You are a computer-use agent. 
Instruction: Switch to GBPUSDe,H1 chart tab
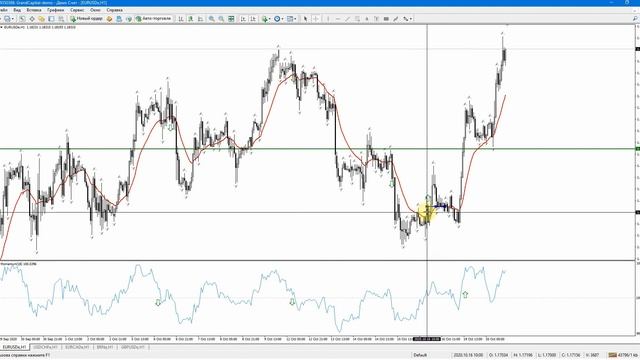pos(133,347)
